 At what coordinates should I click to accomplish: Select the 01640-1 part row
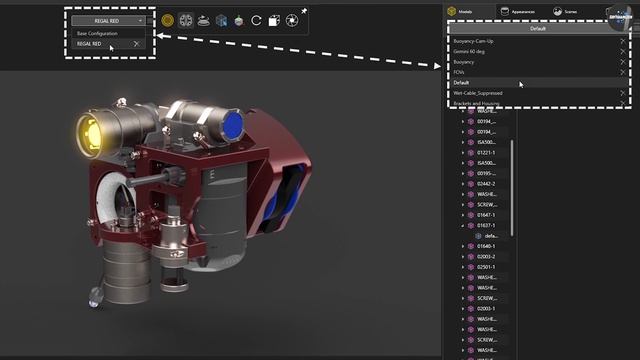486,246
